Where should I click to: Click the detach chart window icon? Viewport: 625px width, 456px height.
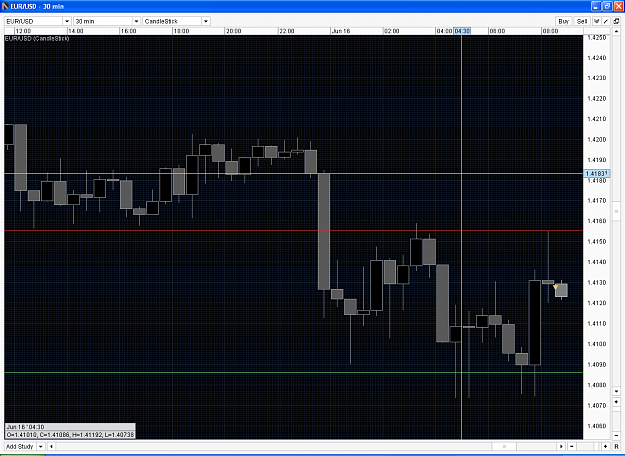(616, 21)
